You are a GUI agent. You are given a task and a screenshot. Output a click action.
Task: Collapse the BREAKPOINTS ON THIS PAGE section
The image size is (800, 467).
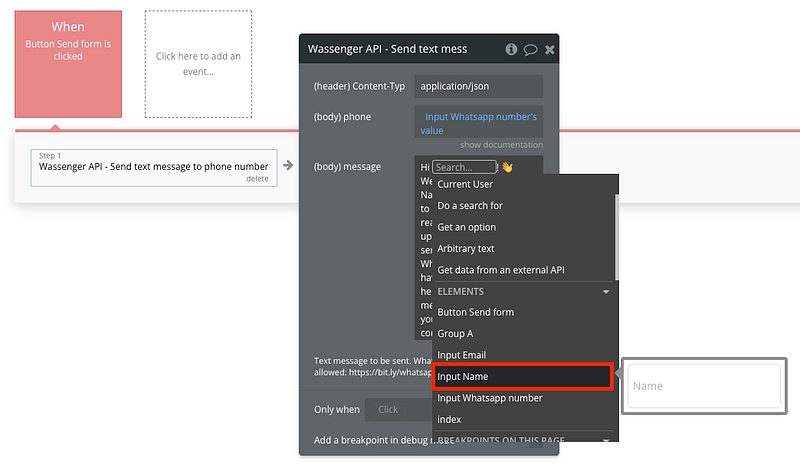coord(605,440)
